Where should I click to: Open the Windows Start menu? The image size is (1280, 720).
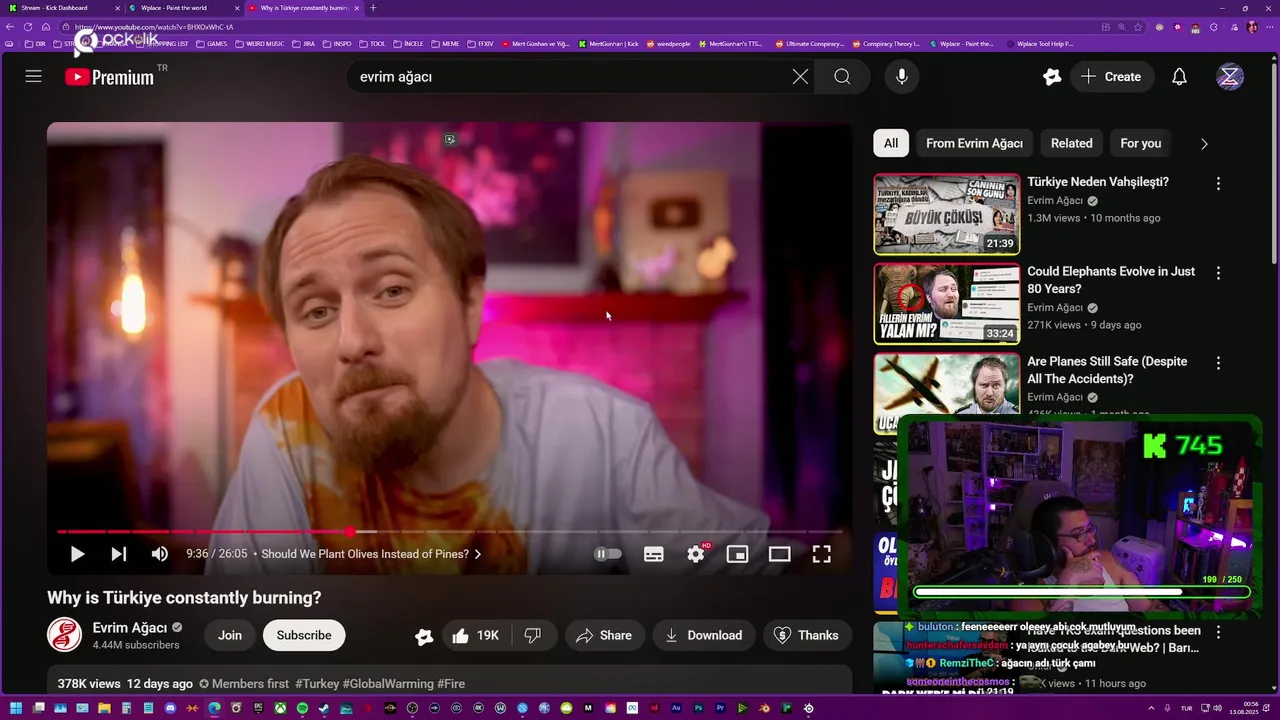point(16,708)
